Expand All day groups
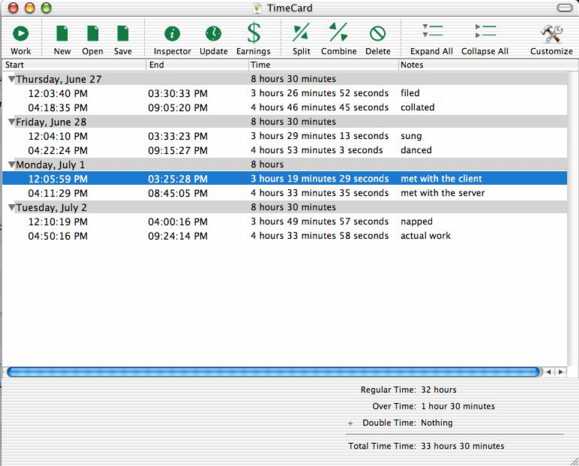This screenshot has width=579, height=466. click(431, 39)
